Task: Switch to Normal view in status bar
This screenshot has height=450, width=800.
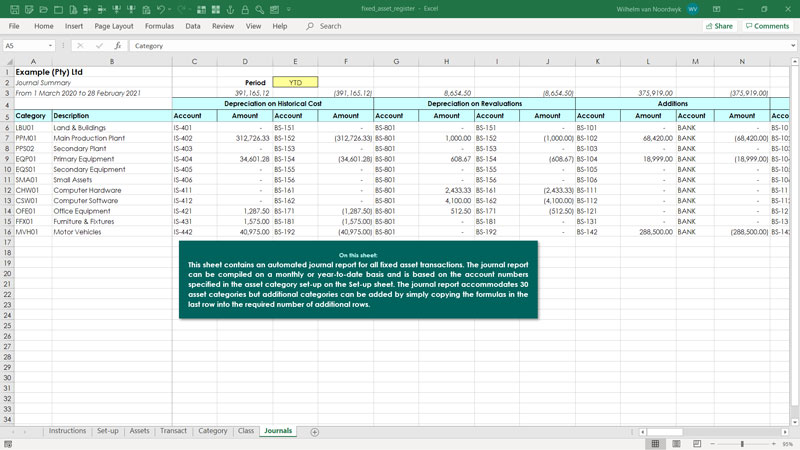Action: pos(655,444)
